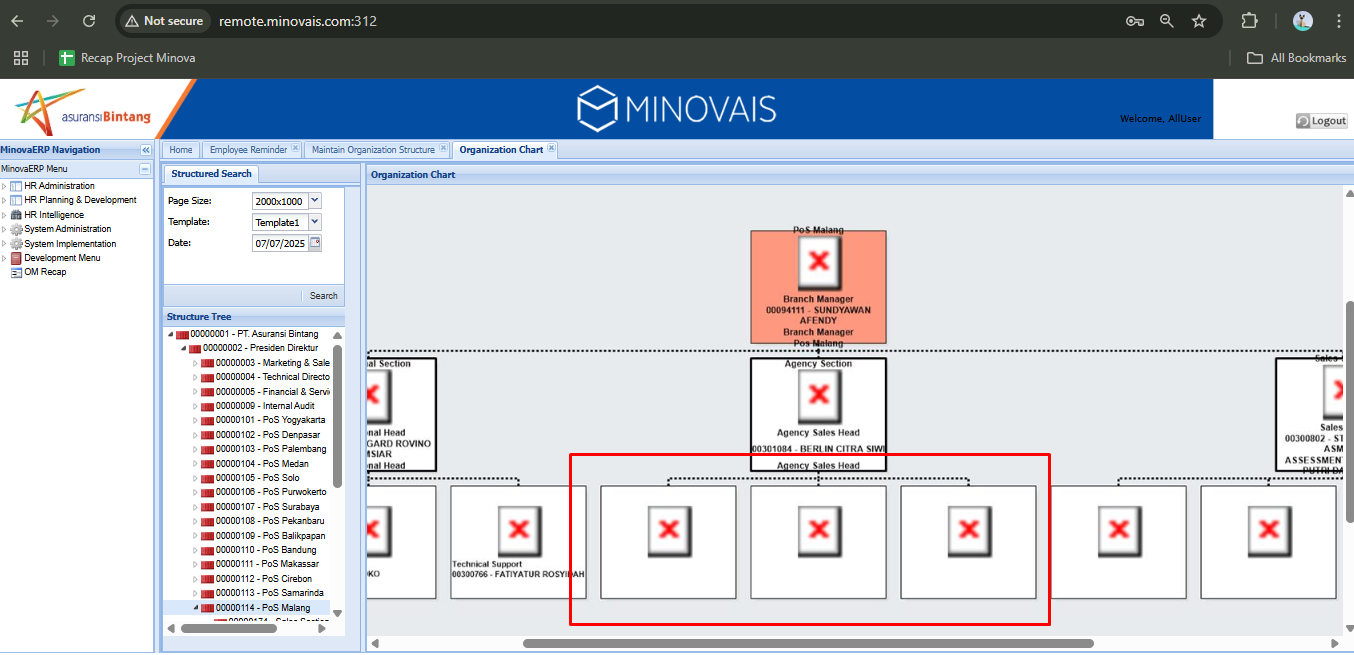
Task: Expand HR Planning & Development node
Action: tap(4, 200)
